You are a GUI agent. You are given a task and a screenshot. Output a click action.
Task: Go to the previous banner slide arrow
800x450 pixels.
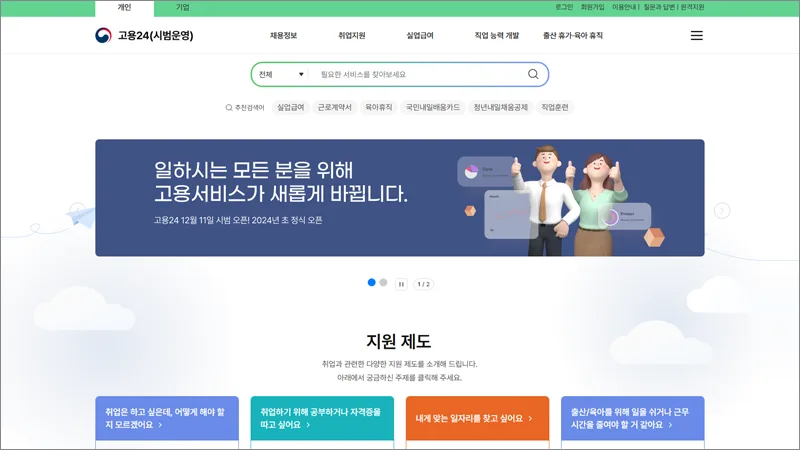78,211
